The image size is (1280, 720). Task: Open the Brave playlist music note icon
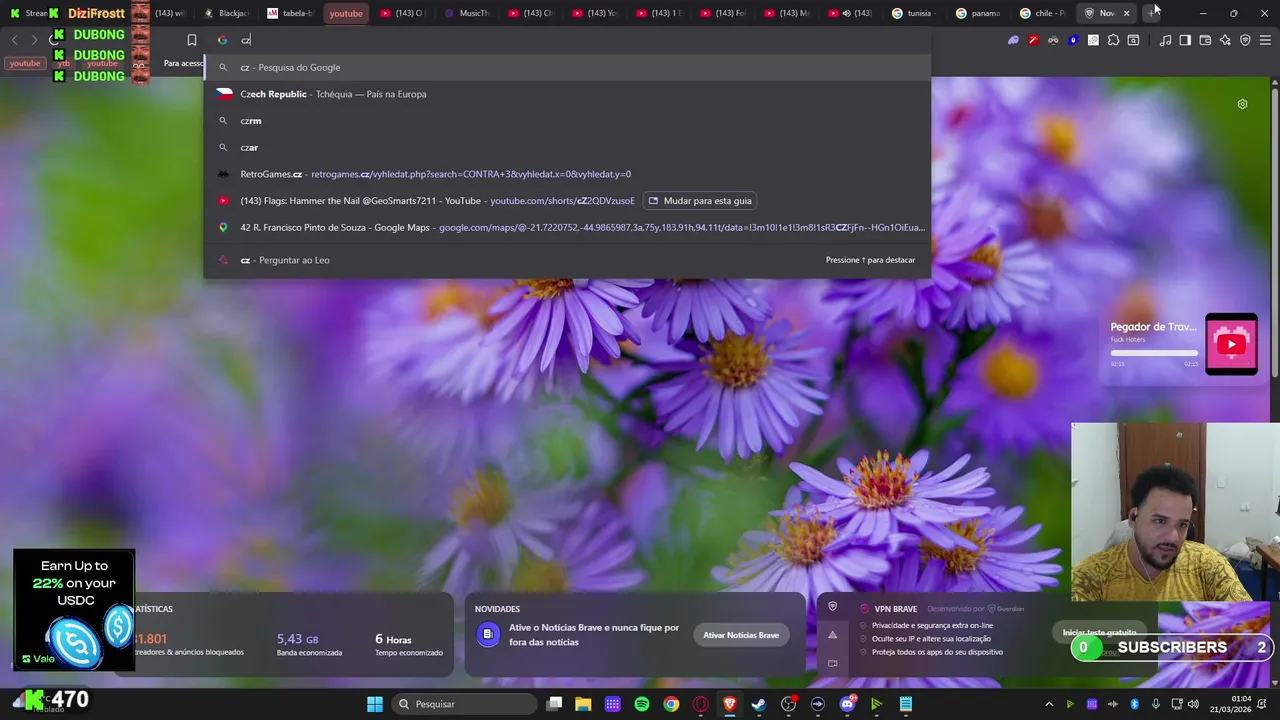[x=1165, y=40]
